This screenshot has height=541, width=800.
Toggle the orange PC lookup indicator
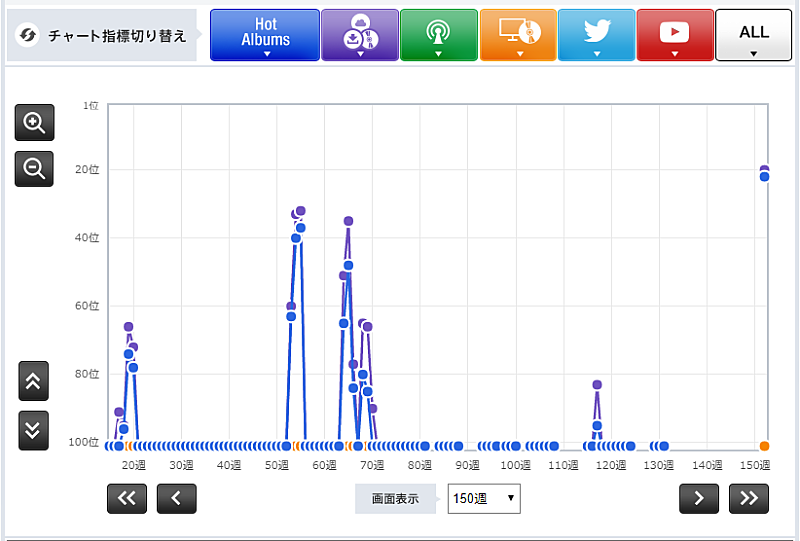tap(517, 35)
